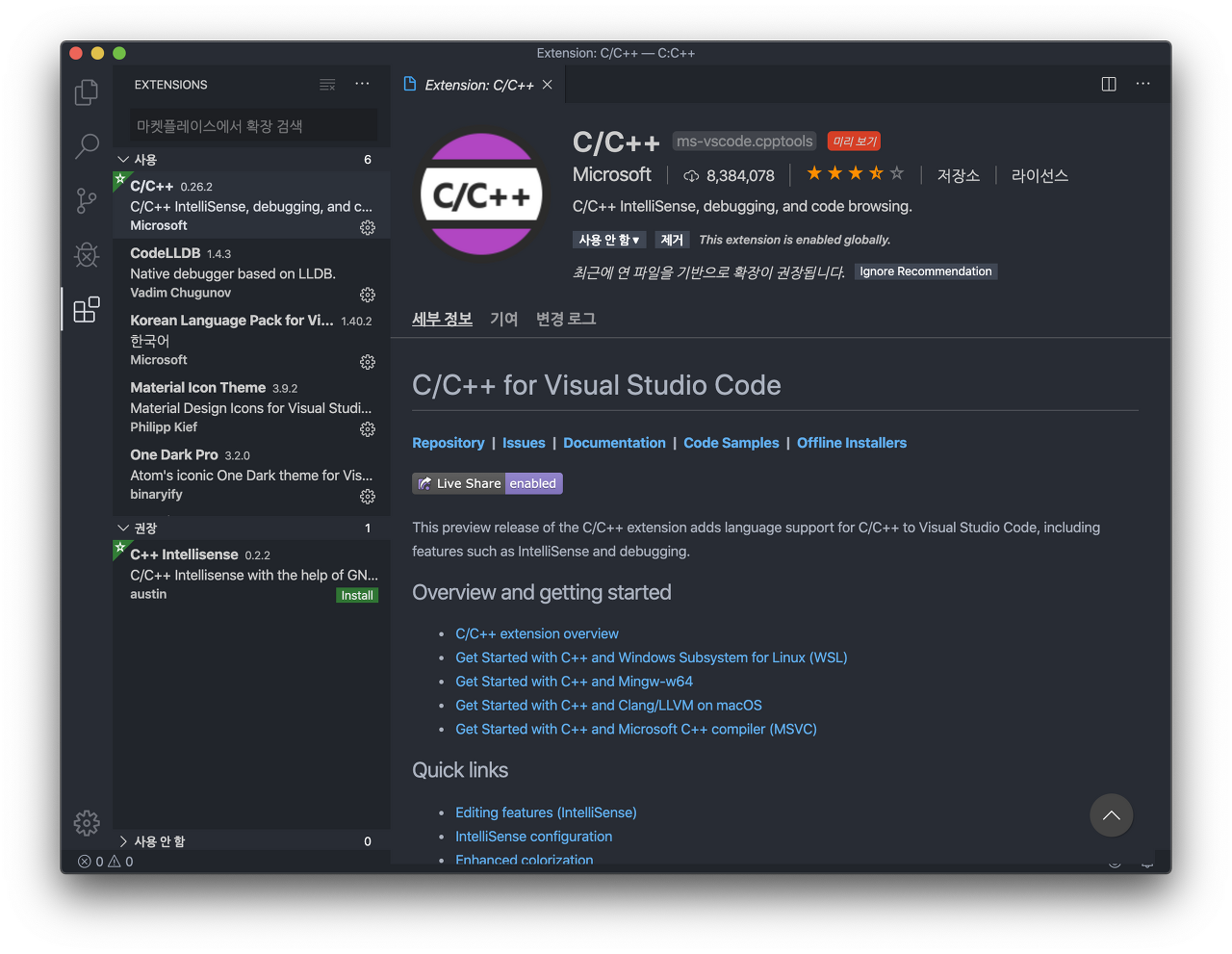Viewport: 1232px width, 954px height.
Task: Switch to the 기여 contributions tab
Action: [x=503, y=319]
